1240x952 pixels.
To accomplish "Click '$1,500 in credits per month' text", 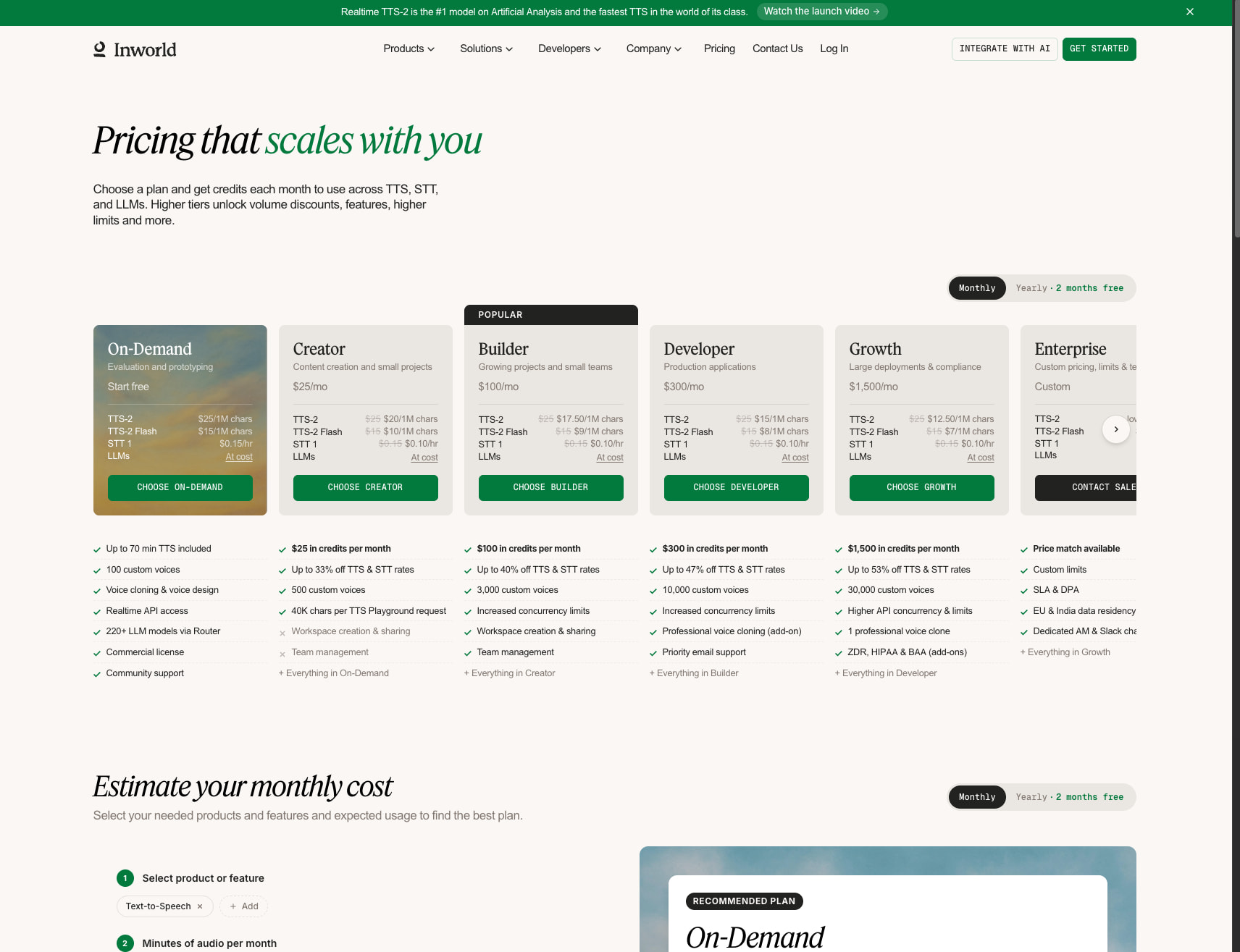I will coord(903,549).
